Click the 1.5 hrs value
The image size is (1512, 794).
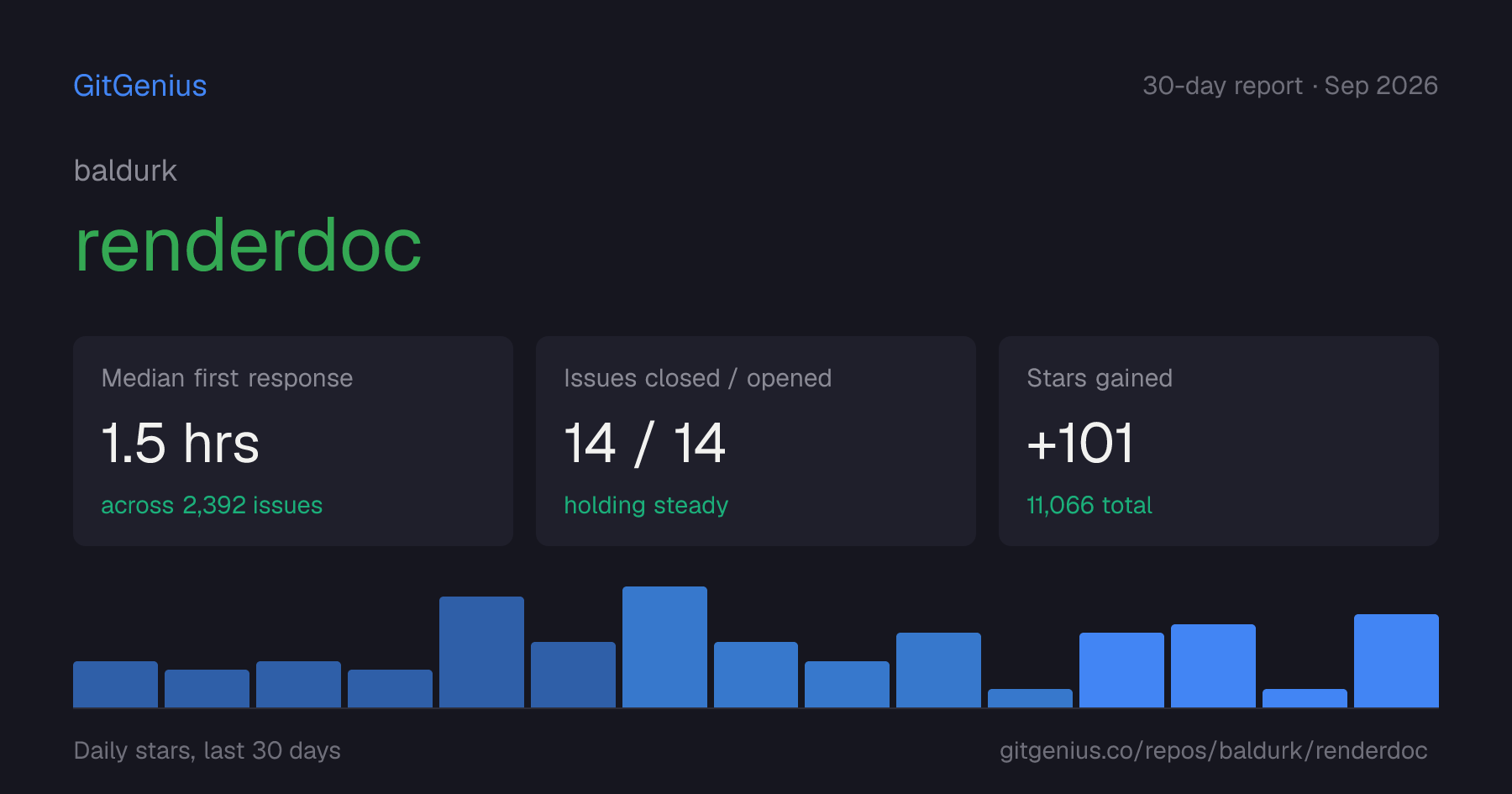pos(181,444)
